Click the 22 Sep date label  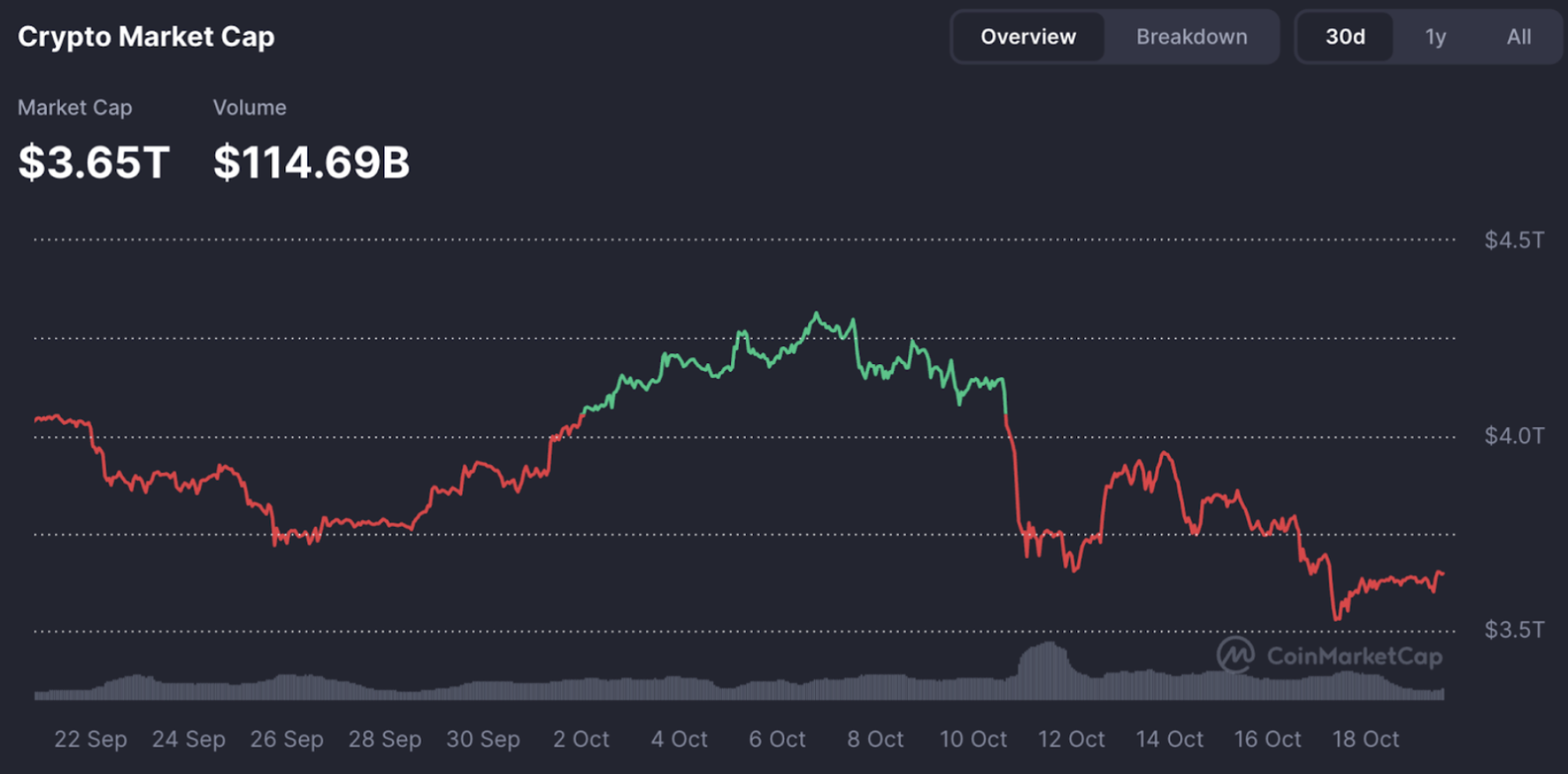pos(90,739)
